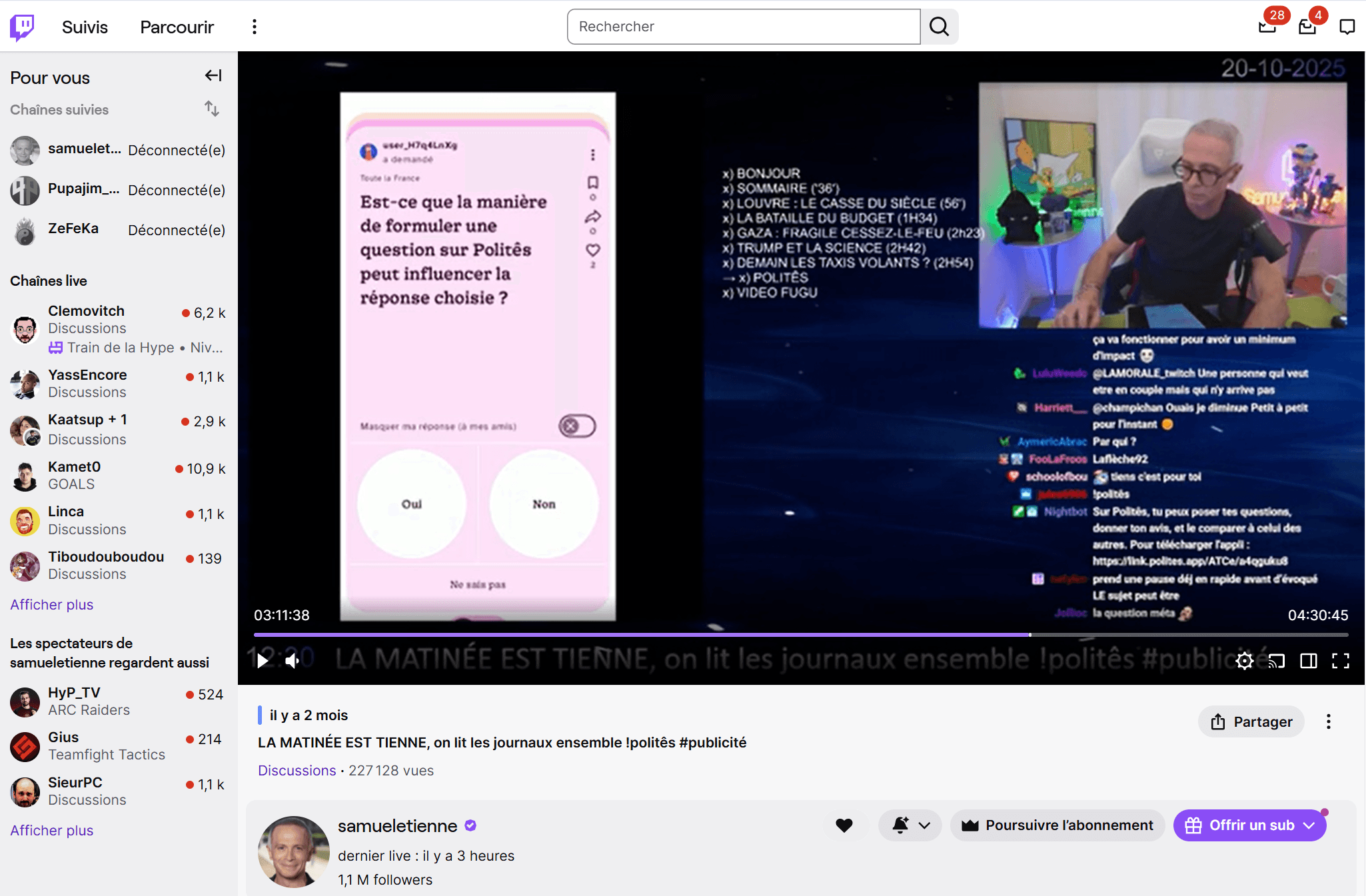Viewport: 1366px width, 896px height.
Task: Open the video's three-dot options menu
Action: (x=1328, y=721)
